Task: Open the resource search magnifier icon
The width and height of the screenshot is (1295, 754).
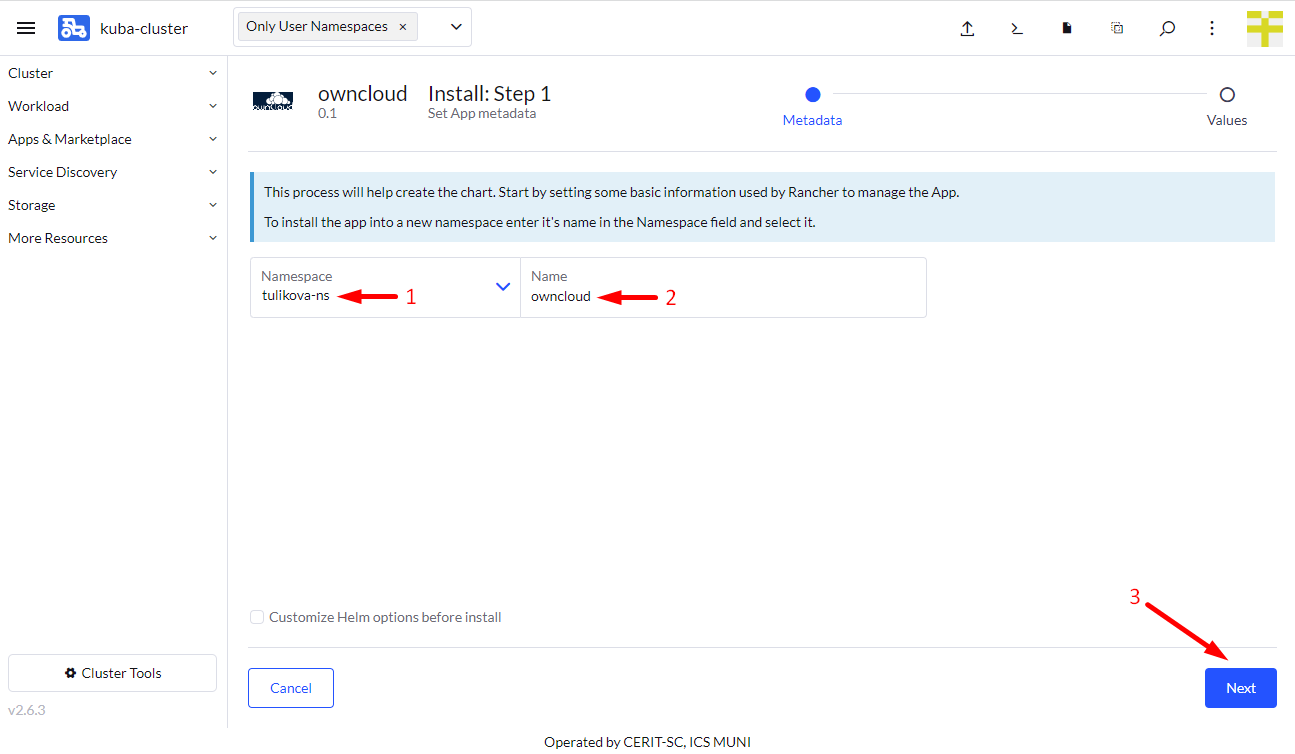Action: [x=1167, y=29]
